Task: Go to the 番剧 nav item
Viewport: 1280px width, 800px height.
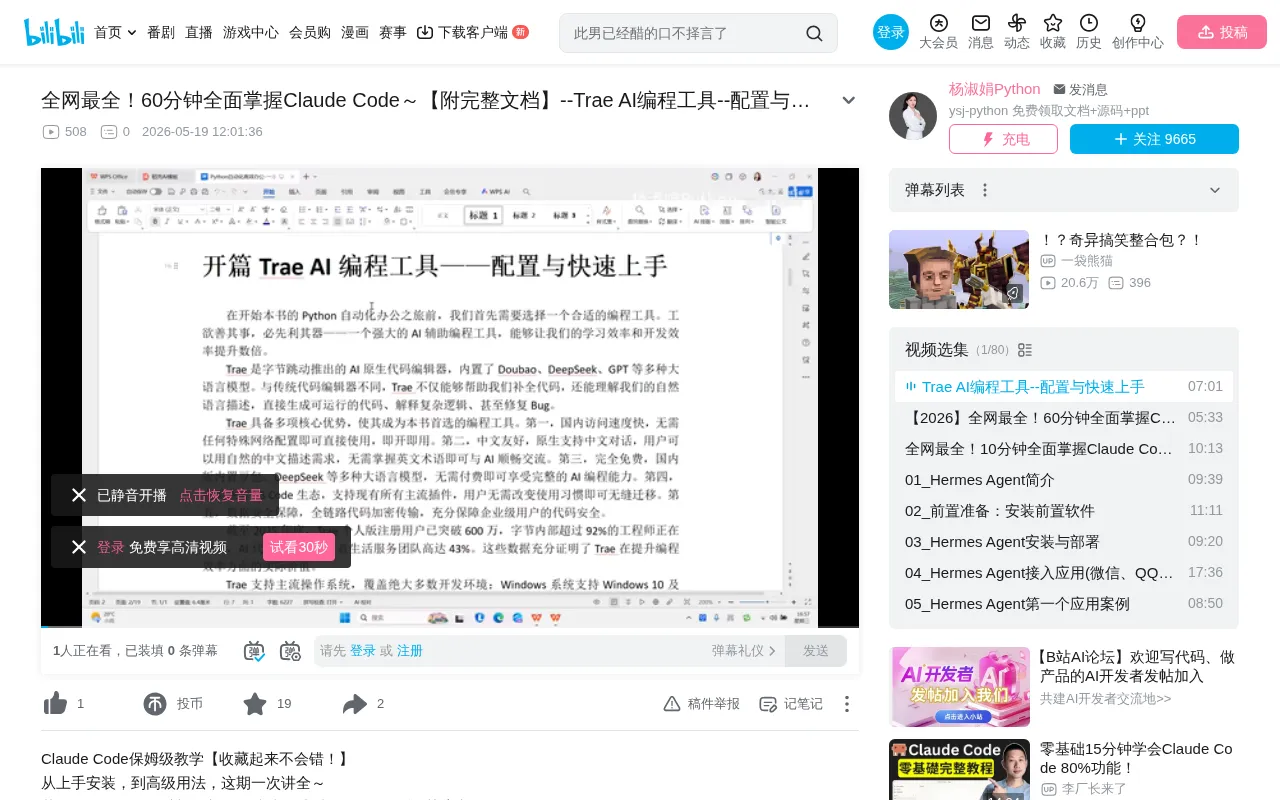Action: [161, 32]
